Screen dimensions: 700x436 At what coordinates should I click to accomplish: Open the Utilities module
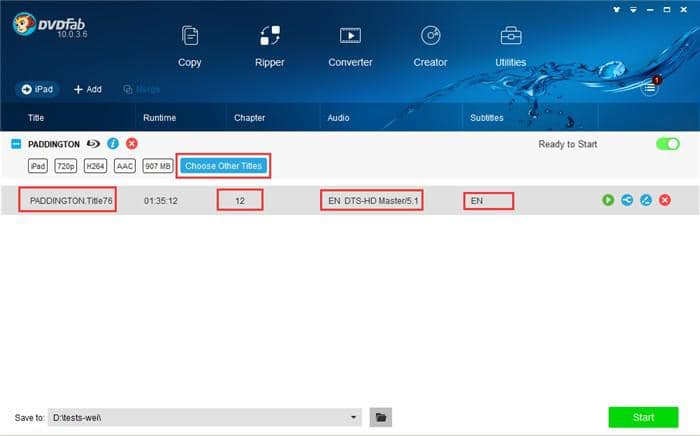[511, 46]
